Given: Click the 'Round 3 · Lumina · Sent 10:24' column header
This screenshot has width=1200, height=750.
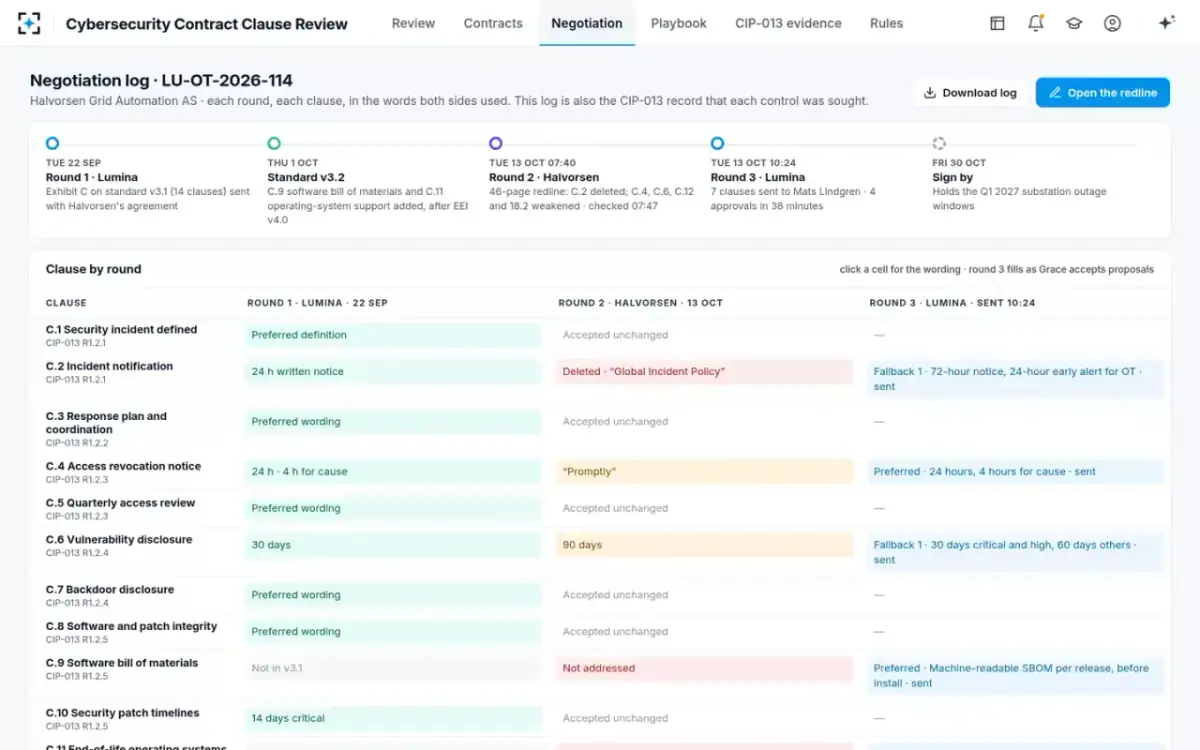Looking at the screenshot, I should (952, 303).
